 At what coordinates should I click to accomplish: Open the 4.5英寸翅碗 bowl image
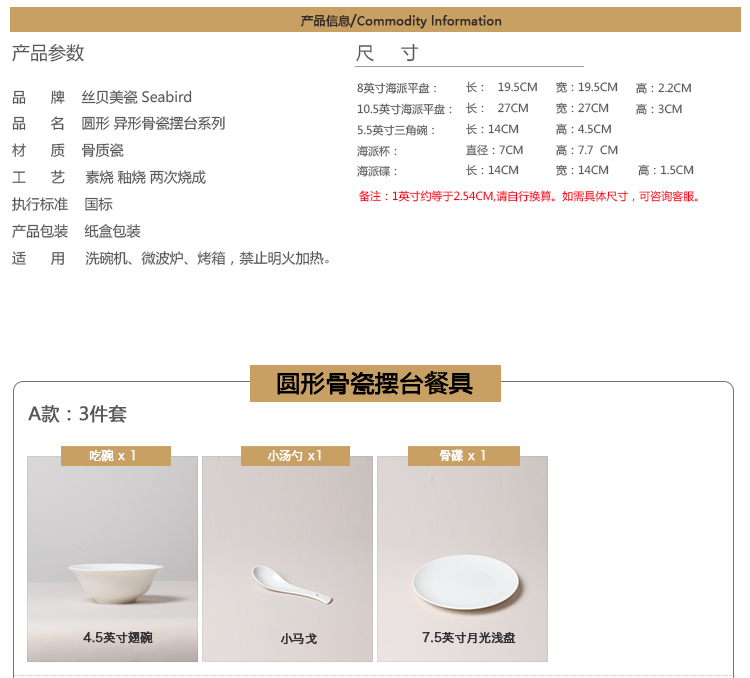(112, 559)
